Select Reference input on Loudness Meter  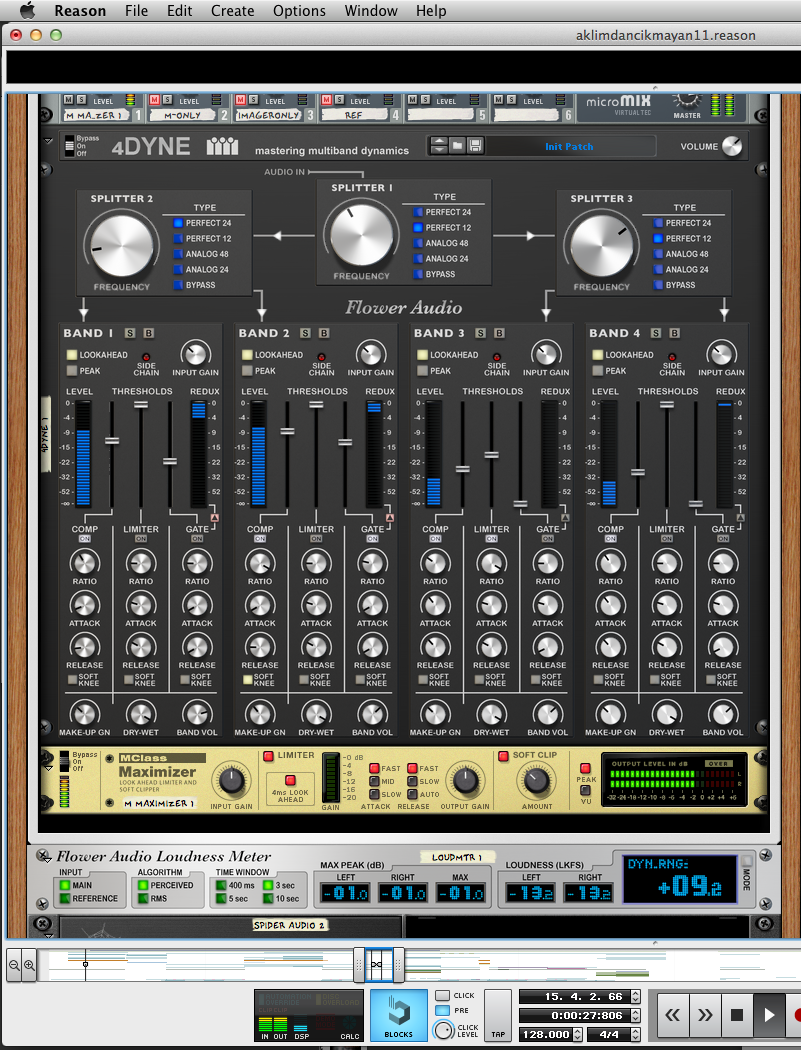[65, 899]
